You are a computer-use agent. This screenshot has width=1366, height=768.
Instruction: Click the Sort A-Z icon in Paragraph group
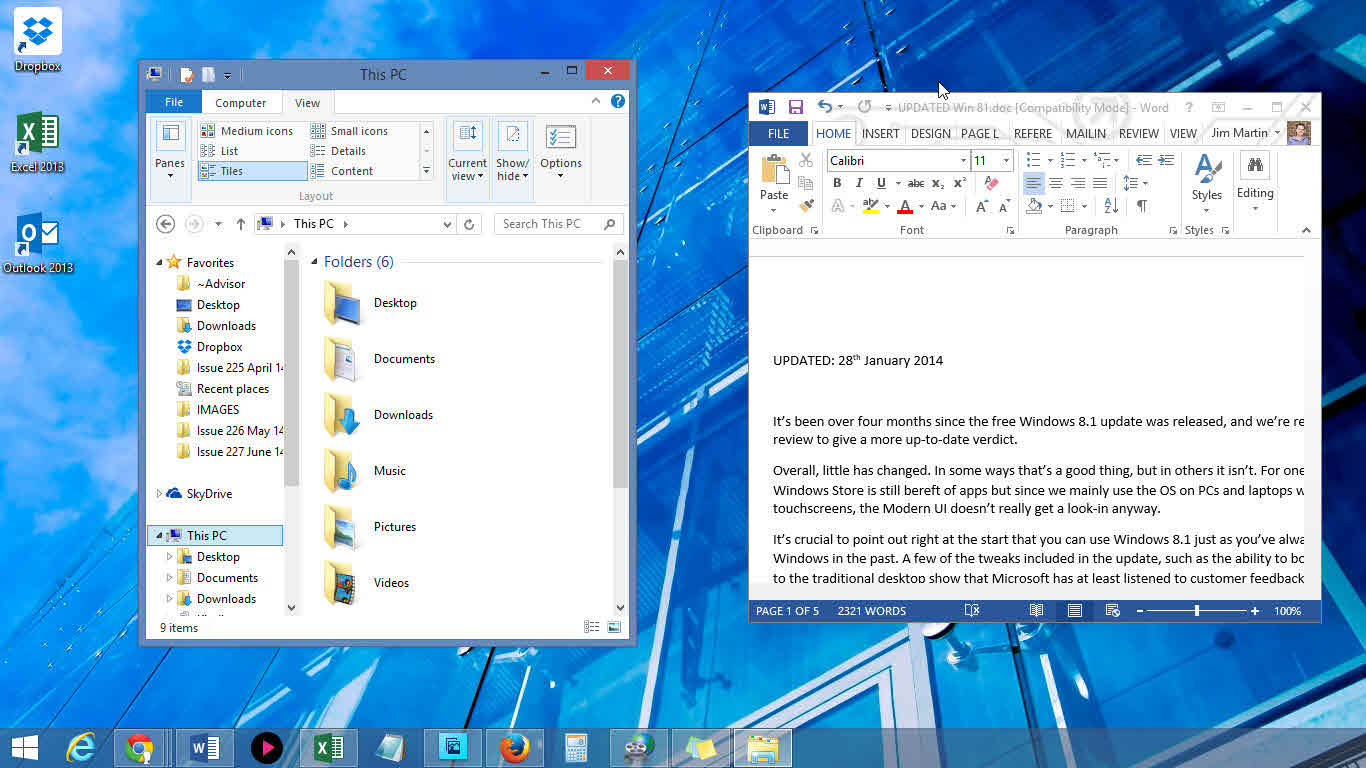click(1111, 206)
